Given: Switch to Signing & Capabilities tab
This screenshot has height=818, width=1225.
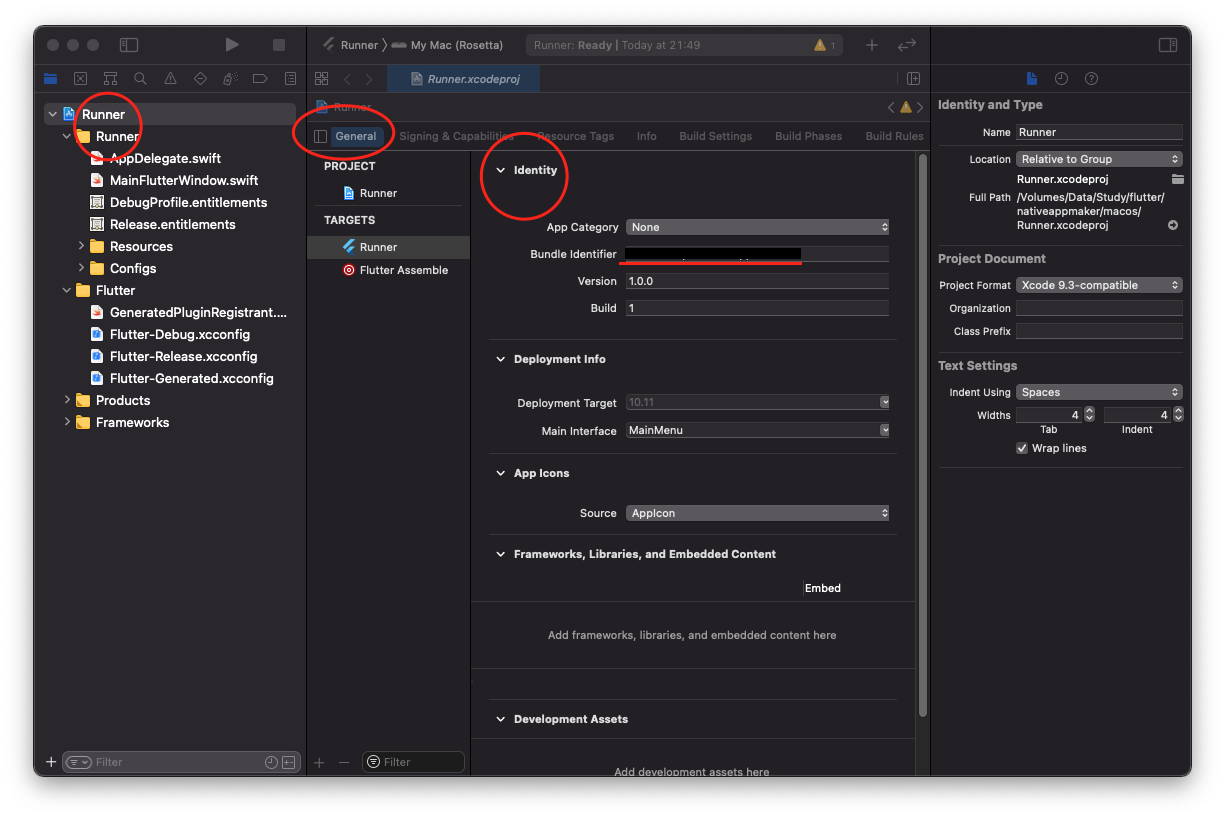Looking at the screenshot, I should (457, 136).
